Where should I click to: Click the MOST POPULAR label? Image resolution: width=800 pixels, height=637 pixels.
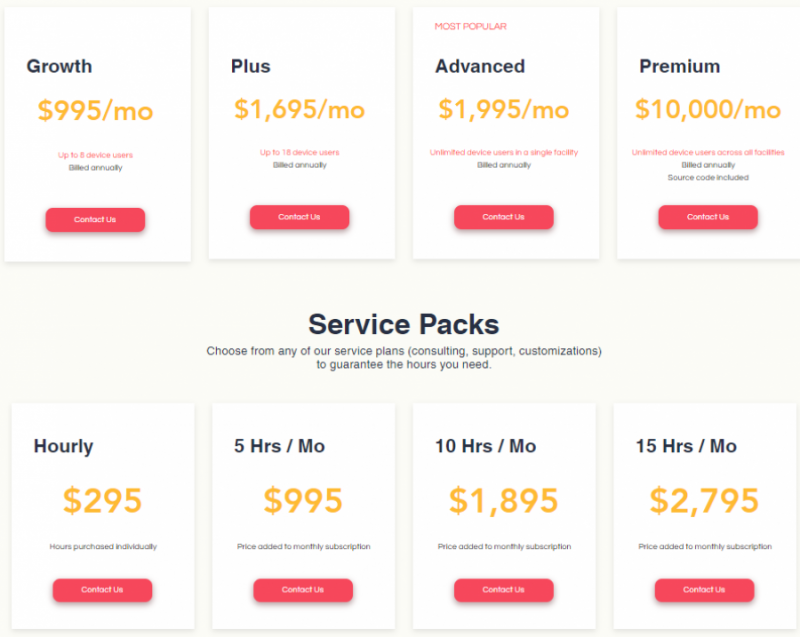(470, 27)
